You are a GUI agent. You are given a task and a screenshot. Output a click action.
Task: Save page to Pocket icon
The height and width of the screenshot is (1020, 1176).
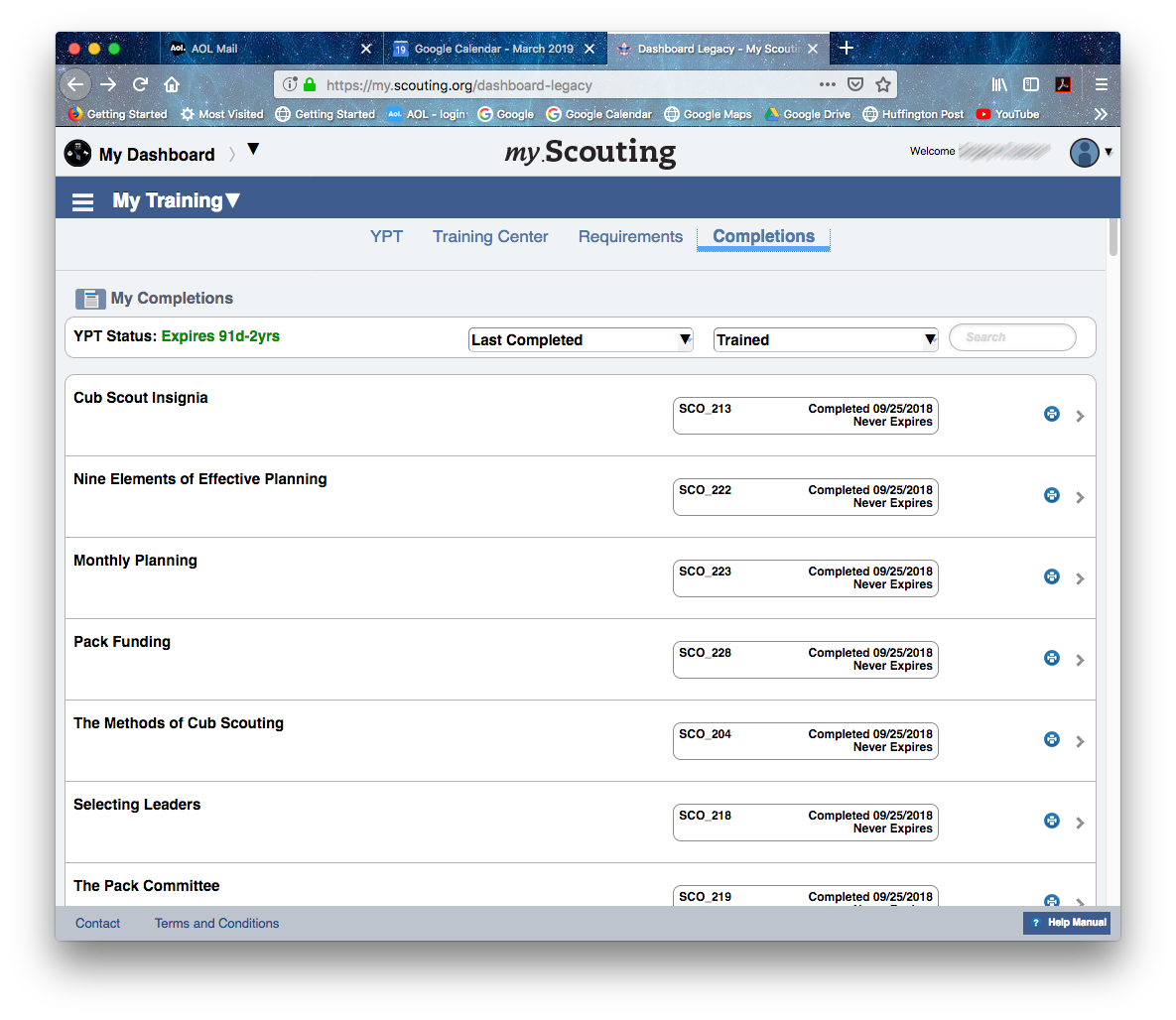click(x=855, y=84)
